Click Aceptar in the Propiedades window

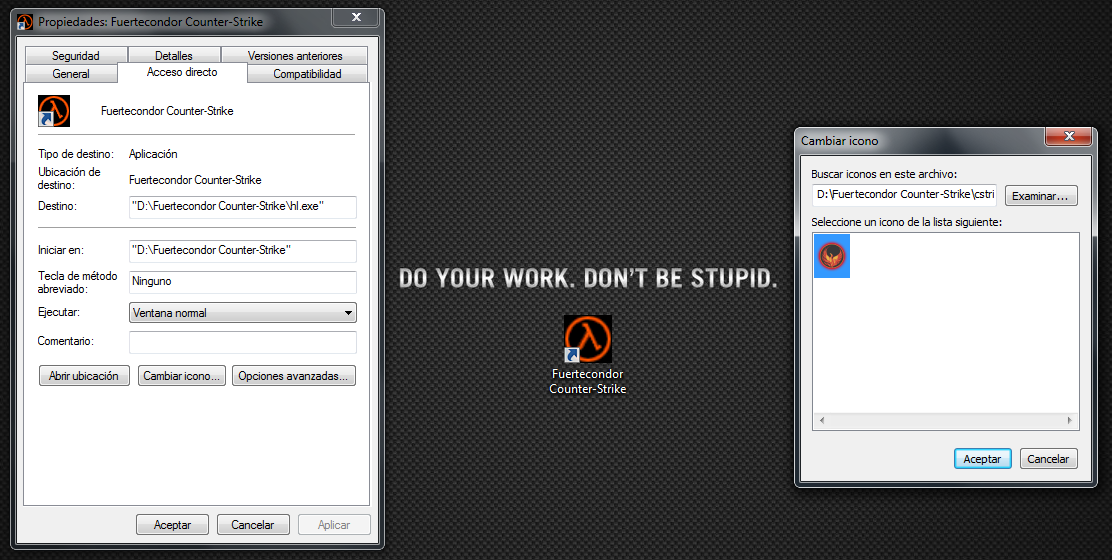click(x=172, y=525)
